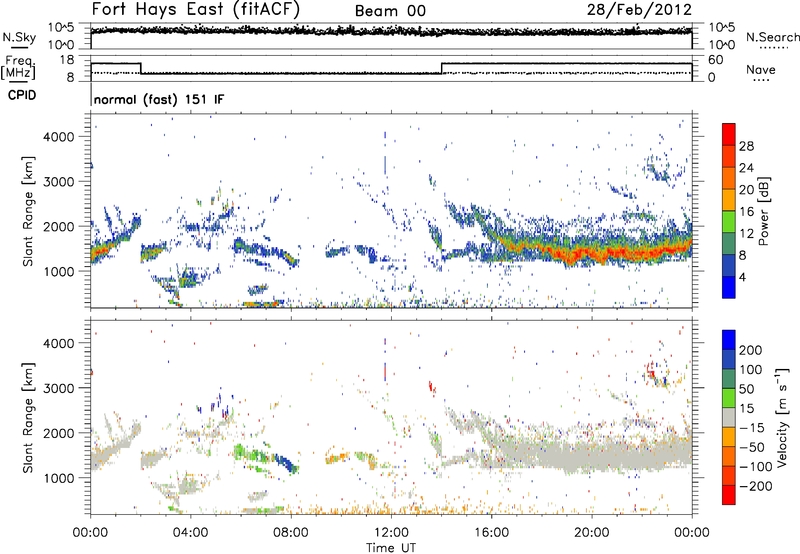Click the '18' label on the frequency axis
Screen dimensions: 800x554
click(x=66, y=60)
